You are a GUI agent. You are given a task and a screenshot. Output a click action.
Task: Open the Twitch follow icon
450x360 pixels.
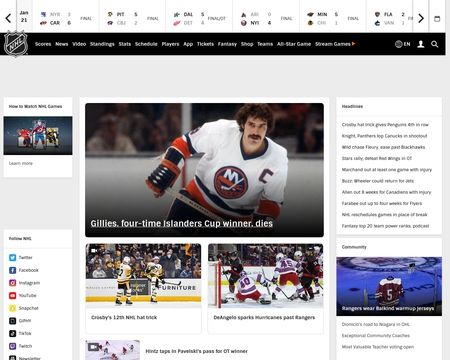[12, 346]
